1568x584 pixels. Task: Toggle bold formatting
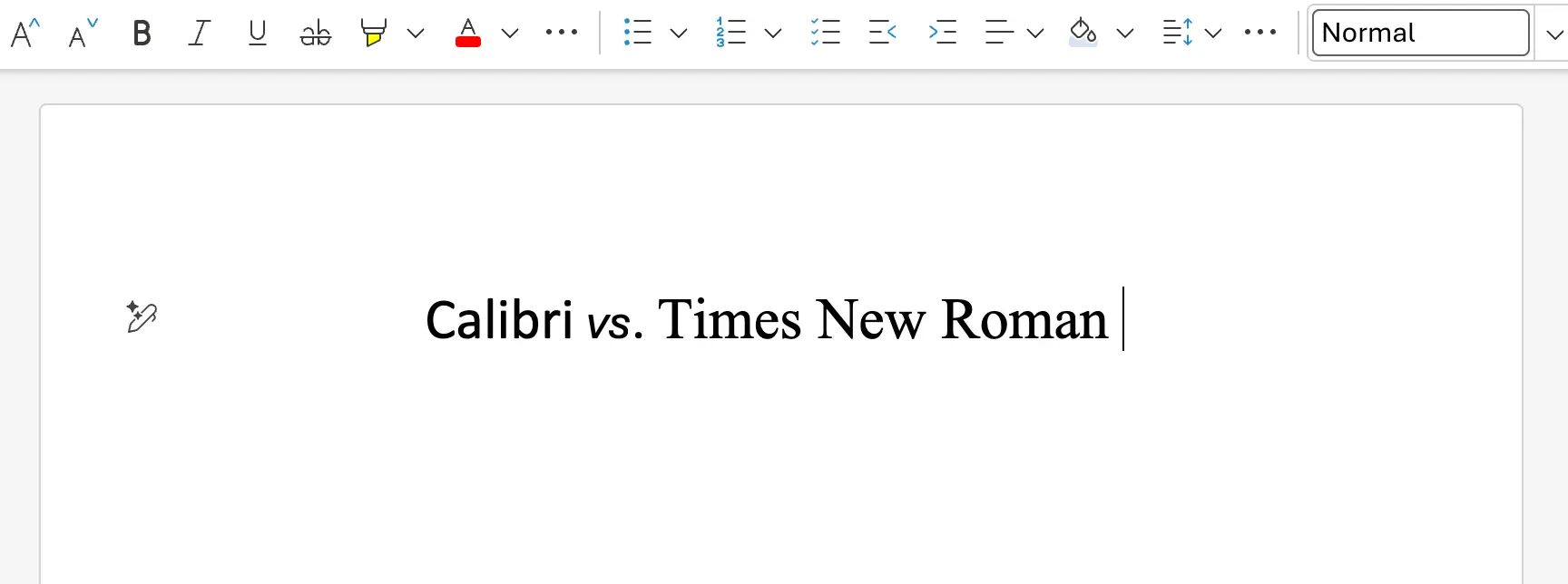pyautogui.click(x=142, y=34)
